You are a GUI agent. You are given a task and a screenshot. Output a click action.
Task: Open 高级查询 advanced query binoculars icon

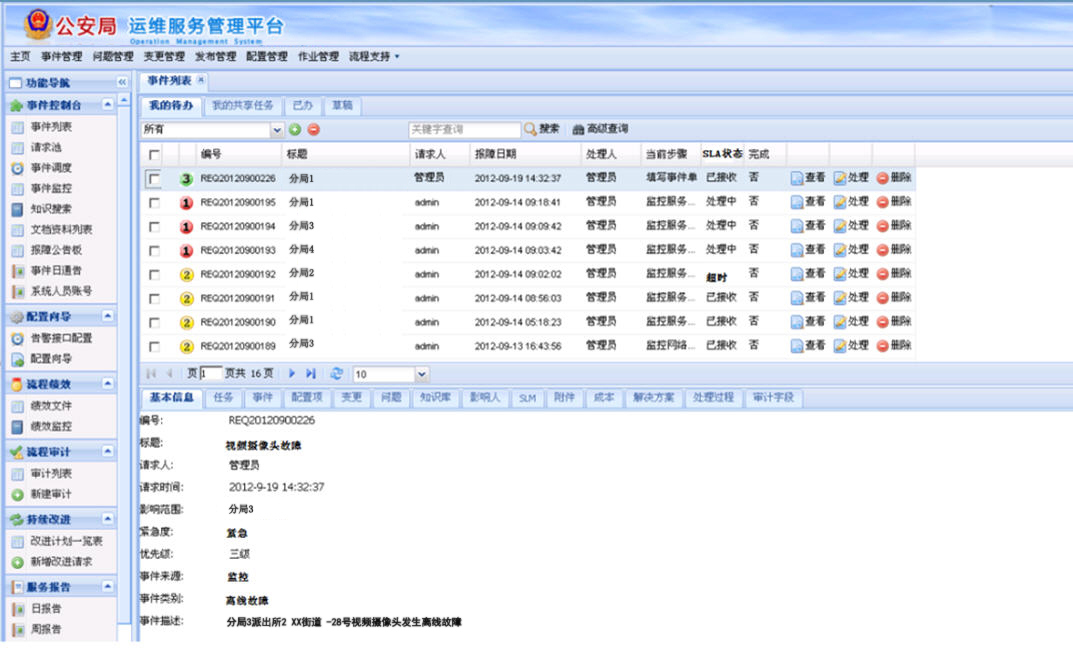tap(578, 129)
